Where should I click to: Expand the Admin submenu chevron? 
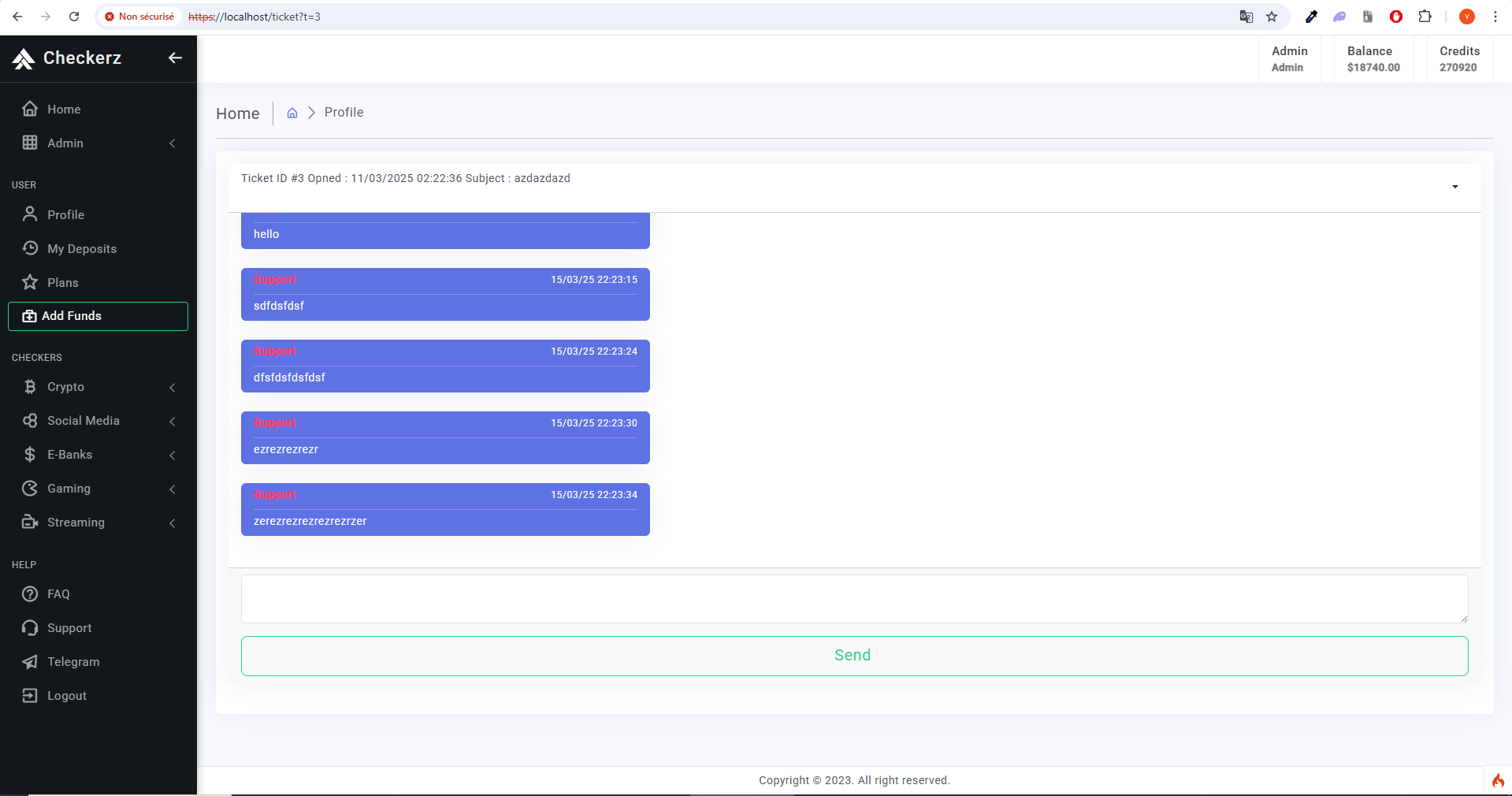pos(173,143)
